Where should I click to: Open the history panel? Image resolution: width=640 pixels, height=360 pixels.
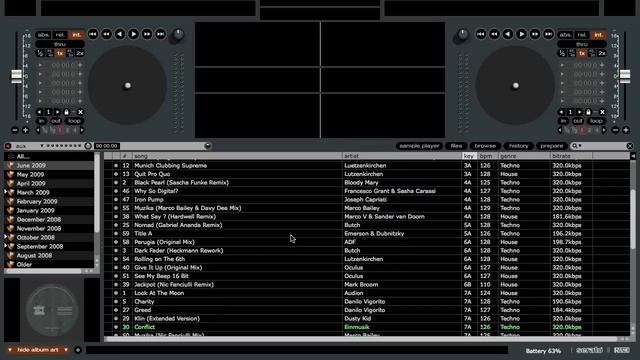tap(519, 146)
